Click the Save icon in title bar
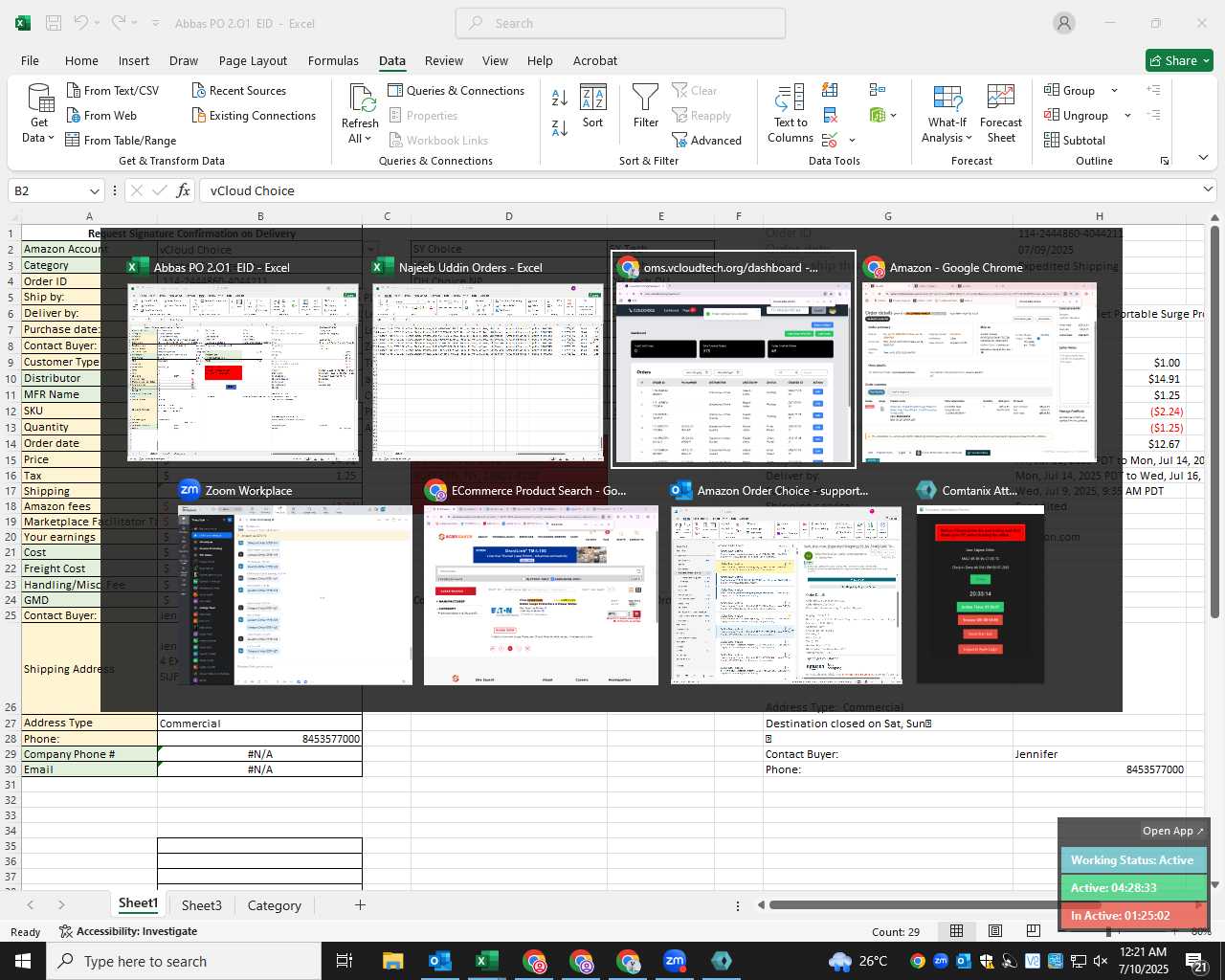Image resolution: width=1225 pixels, height=980 pixels. click(x=54, y=23)
